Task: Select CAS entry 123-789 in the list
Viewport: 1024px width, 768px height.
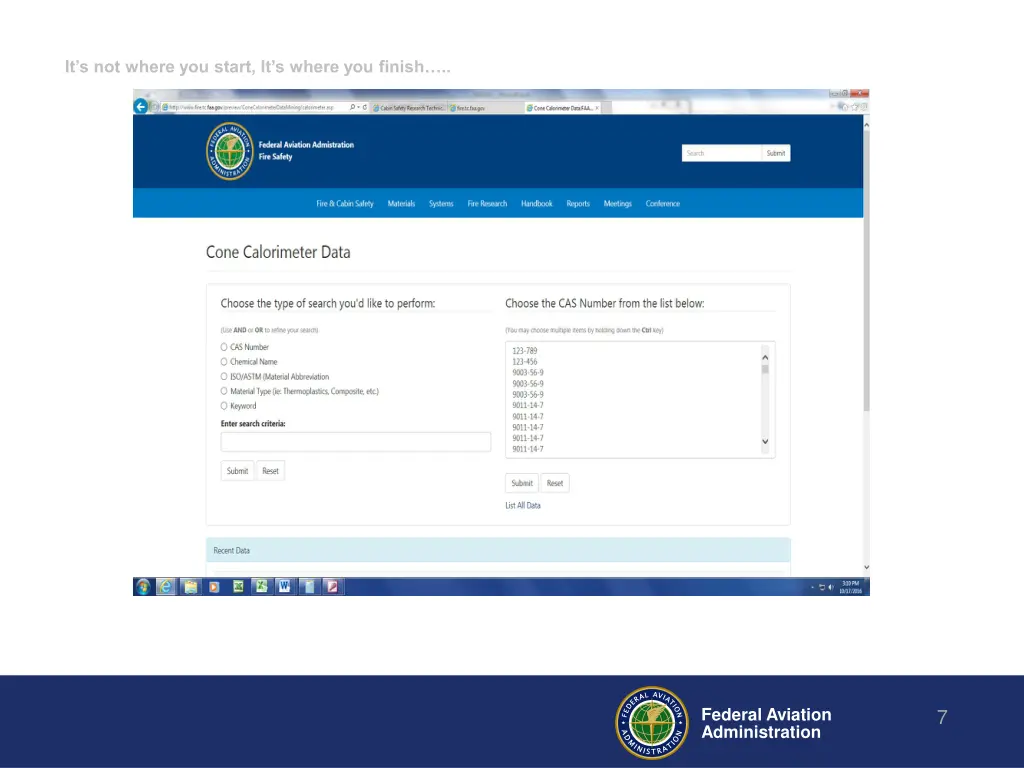Action: click(x=524, y=351)
